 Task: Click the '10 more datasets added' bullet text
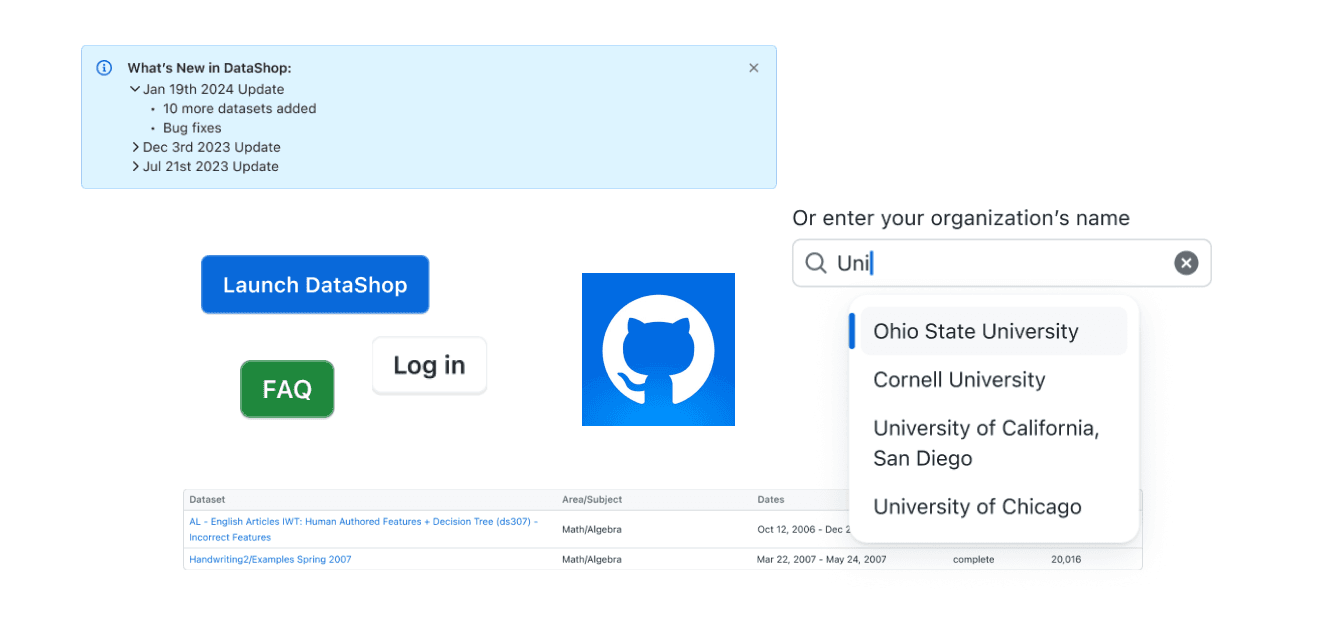point(240,108)
